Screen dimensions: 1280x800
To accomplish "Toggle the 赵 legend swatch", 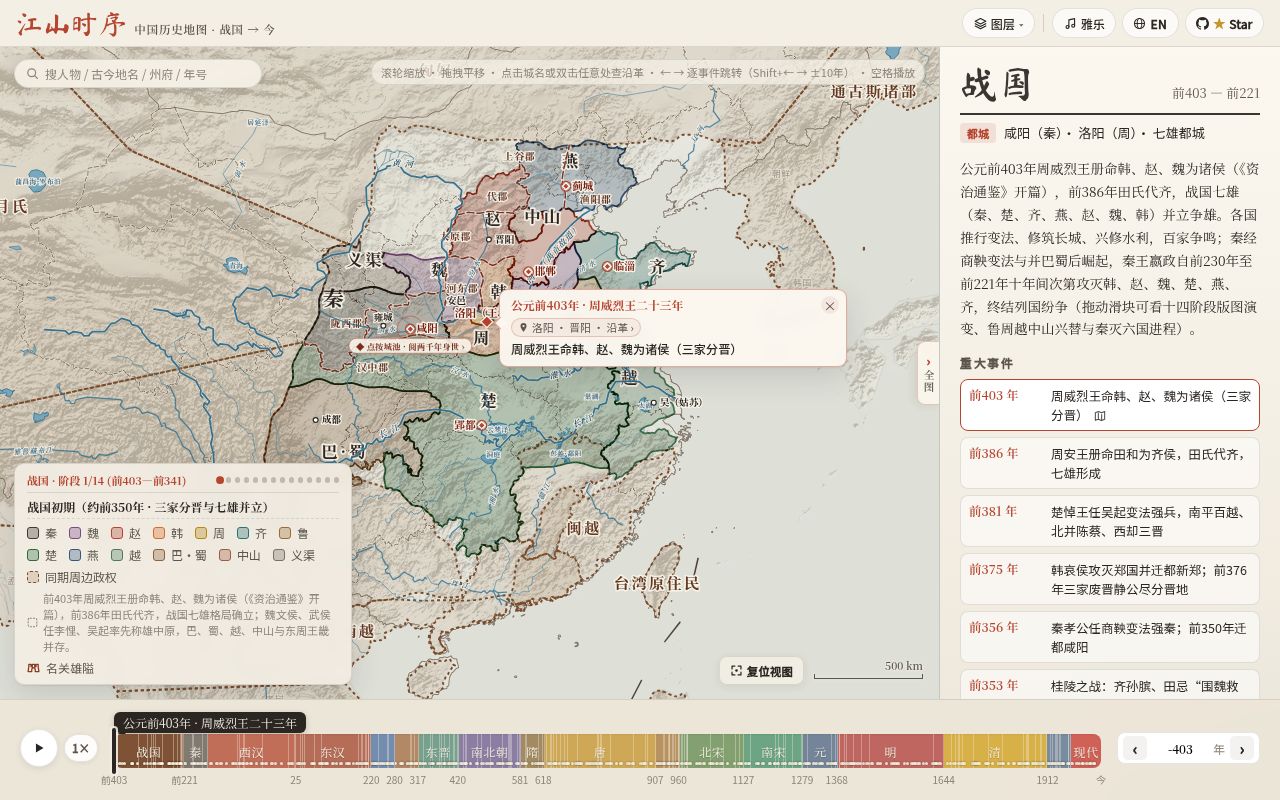I will click(x=117, y=534).
